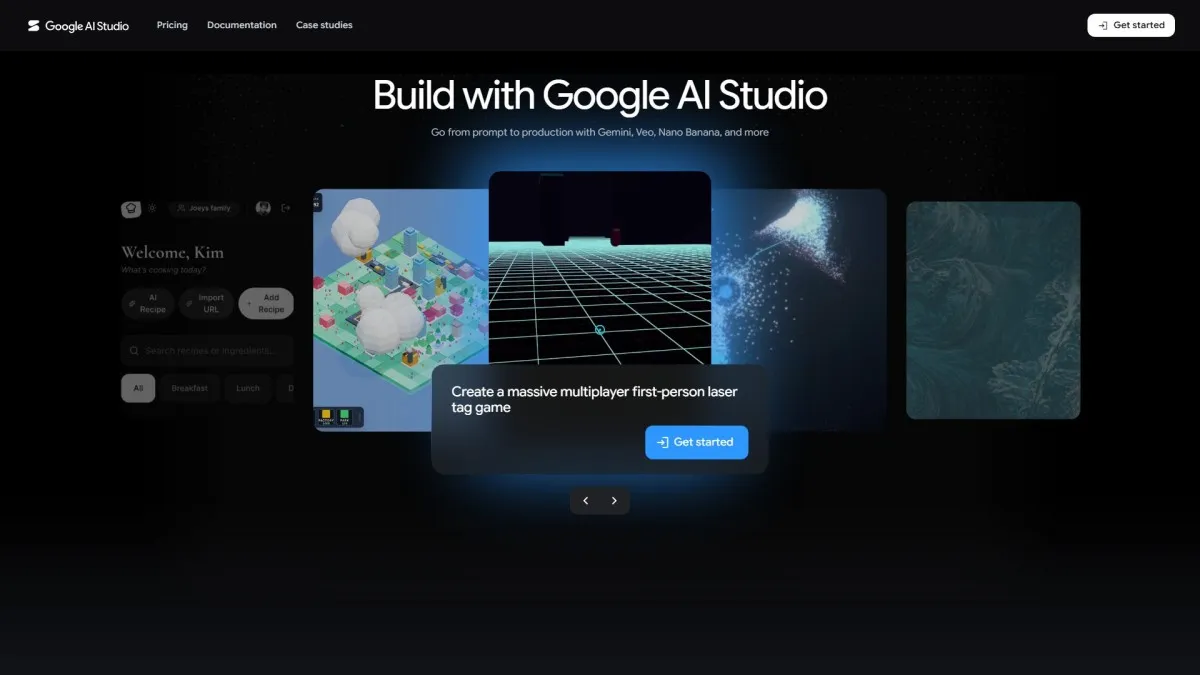1200x675 pixels.
Task: Click the Google AI Studio logo icon
Action: 34,26
